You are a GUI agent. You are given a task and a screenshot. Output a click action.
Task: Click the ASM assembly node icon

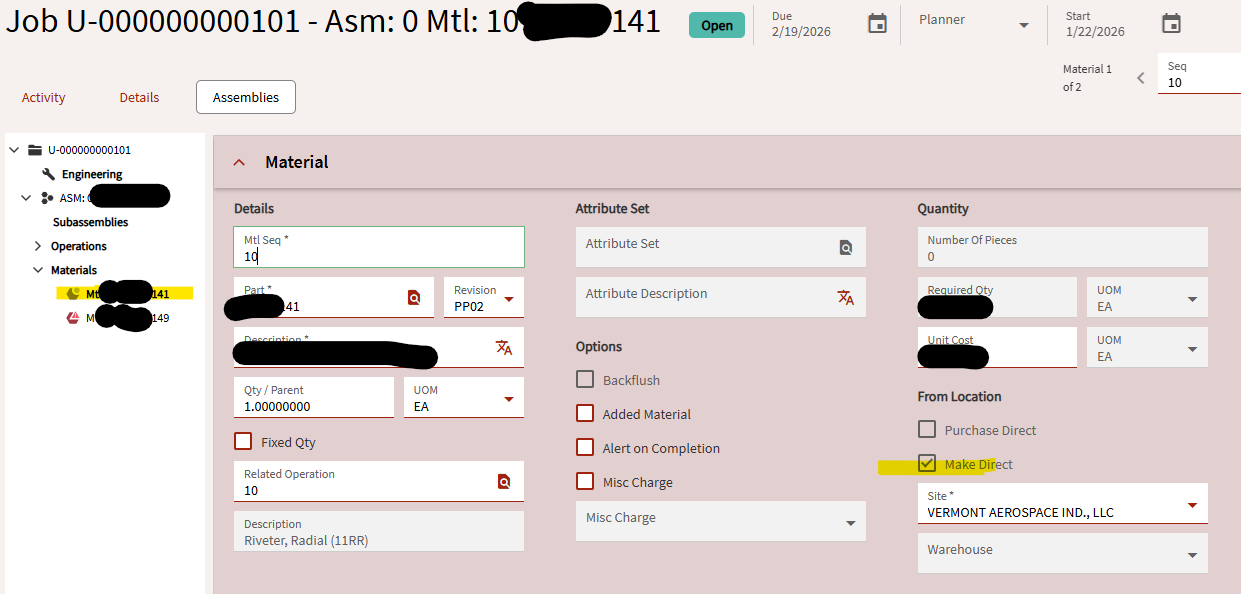tap(47, 198)
